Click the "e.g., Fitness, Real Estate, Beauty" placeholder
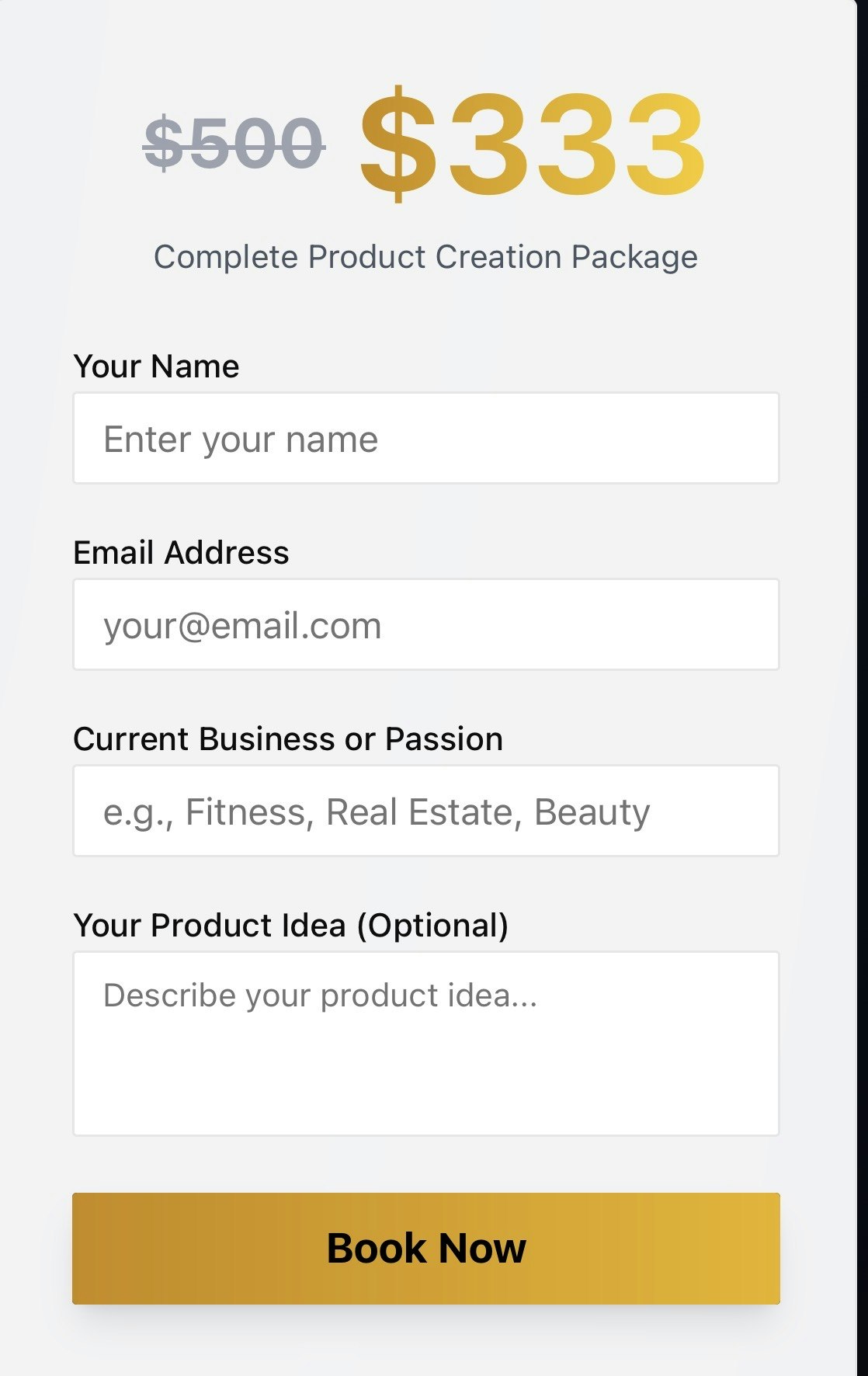 pyautogui.click(x=377, y=812)
